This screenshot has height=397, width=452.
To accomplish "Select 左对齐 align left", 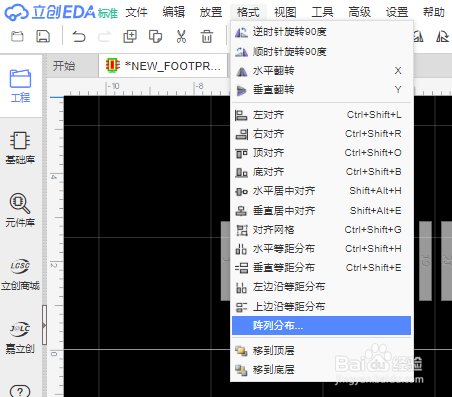I will pos(321,115).
